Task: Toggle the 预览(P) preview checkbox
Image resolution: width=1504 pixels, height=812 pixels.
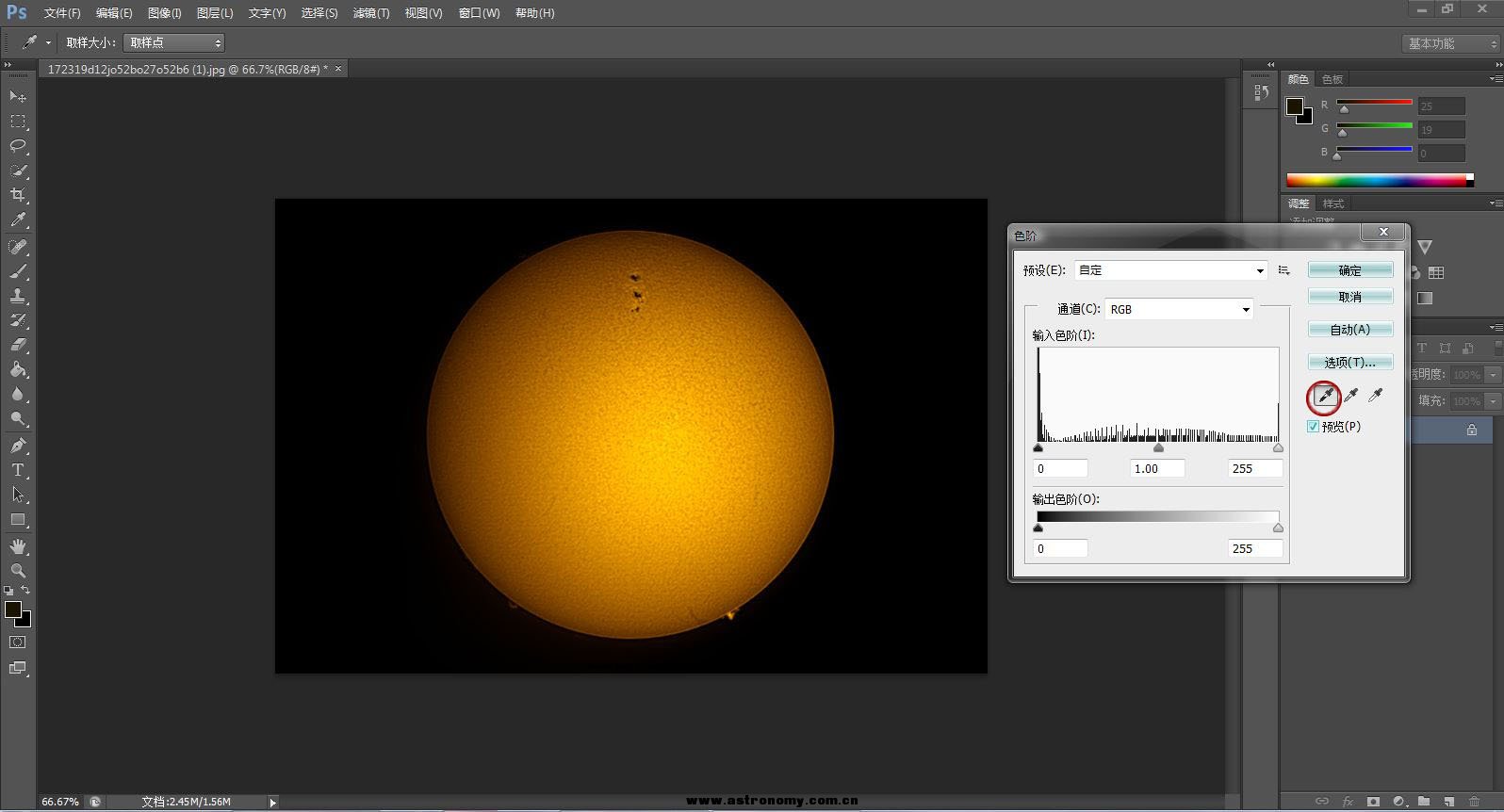Action: tap(1313, 427)
